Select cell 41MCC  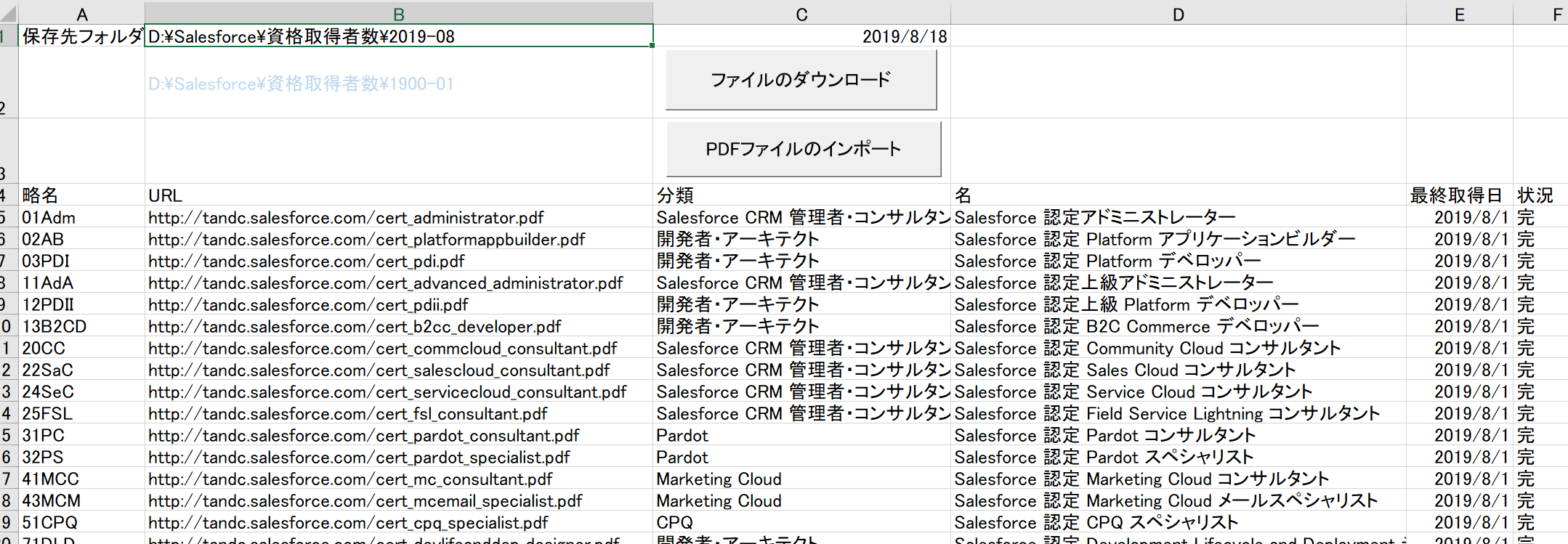pos(81,478)
